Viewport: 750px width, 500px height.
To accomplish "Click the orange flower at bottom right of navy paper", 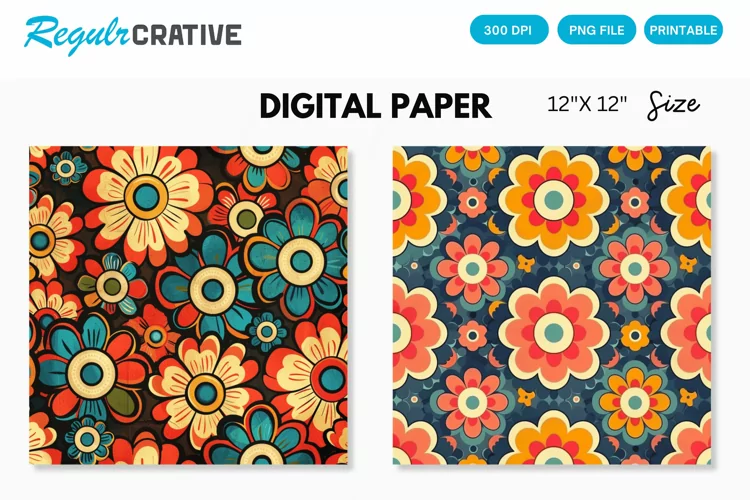I will coord(635,402).
